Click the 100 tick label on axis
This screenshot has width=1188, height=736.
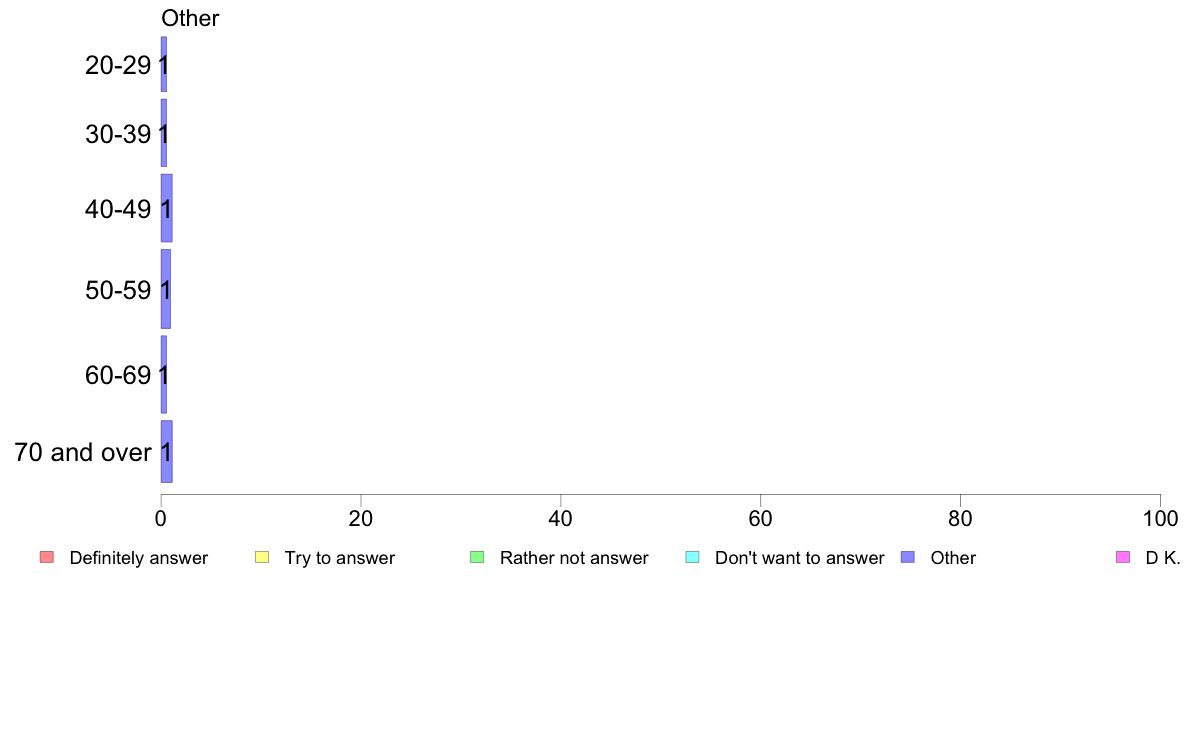(x=1161, y=518)
